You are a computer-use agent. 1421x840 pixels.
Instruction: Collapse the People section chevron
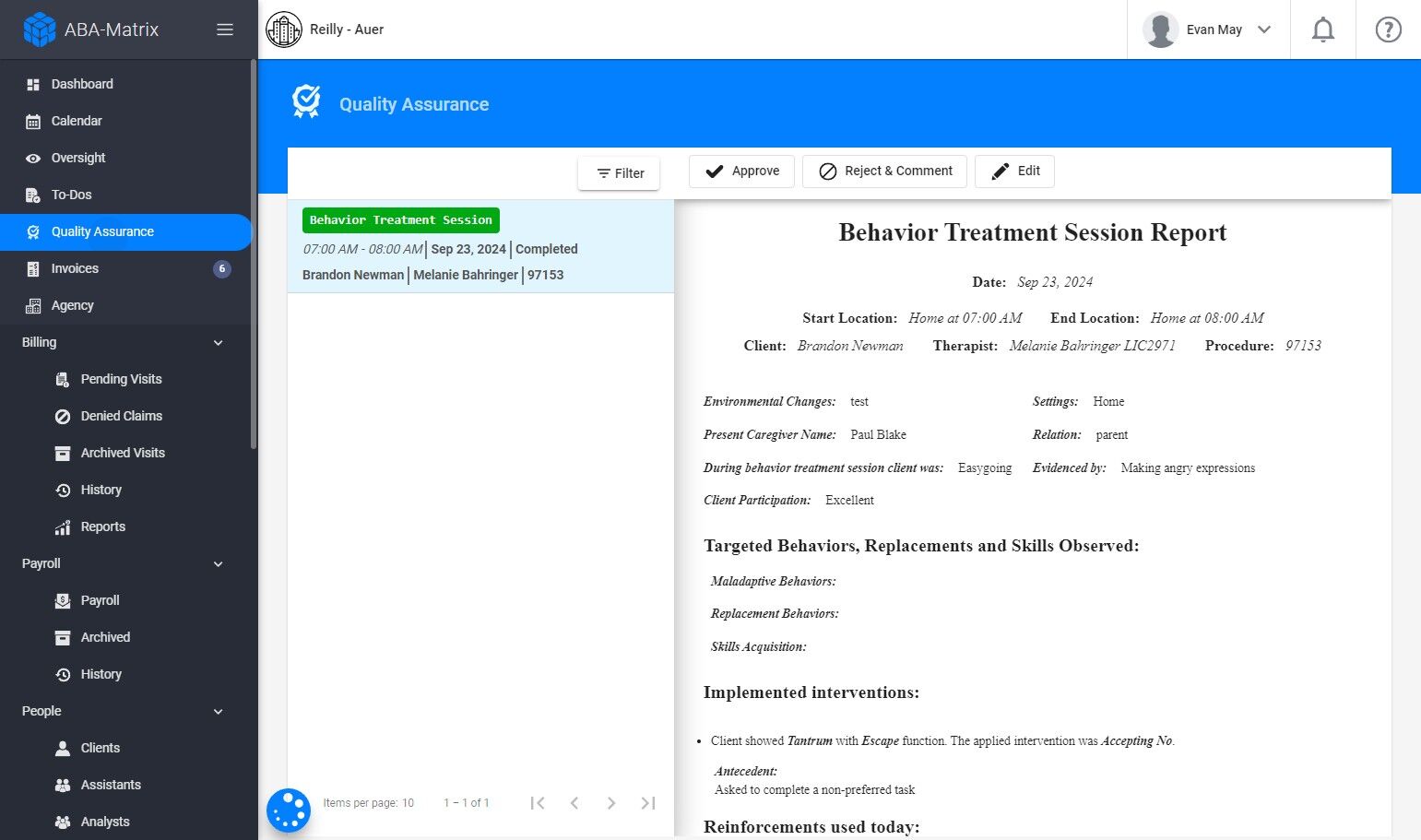(219, 712)
